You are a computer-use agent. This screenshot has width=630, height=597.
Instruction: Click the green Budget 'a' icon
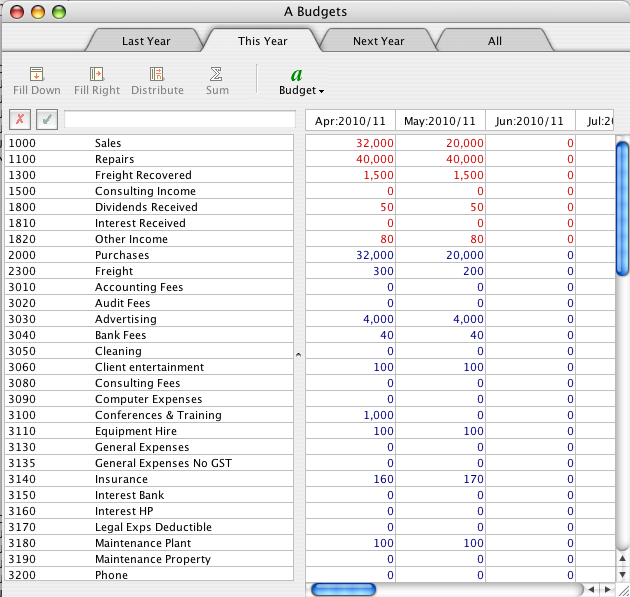[x=297, y=75]
